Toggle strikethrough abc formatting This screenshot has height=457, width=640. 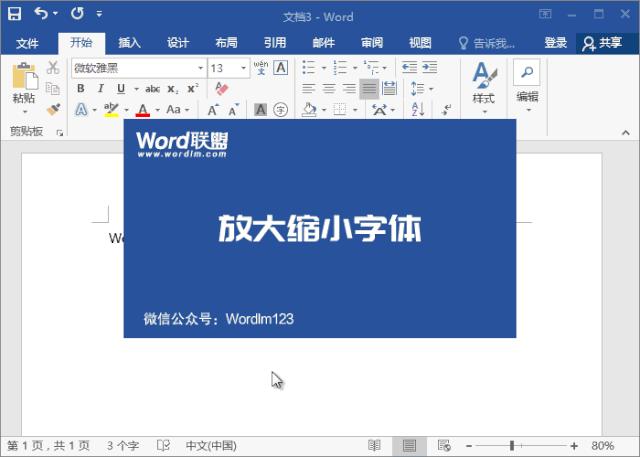point(152,89)
